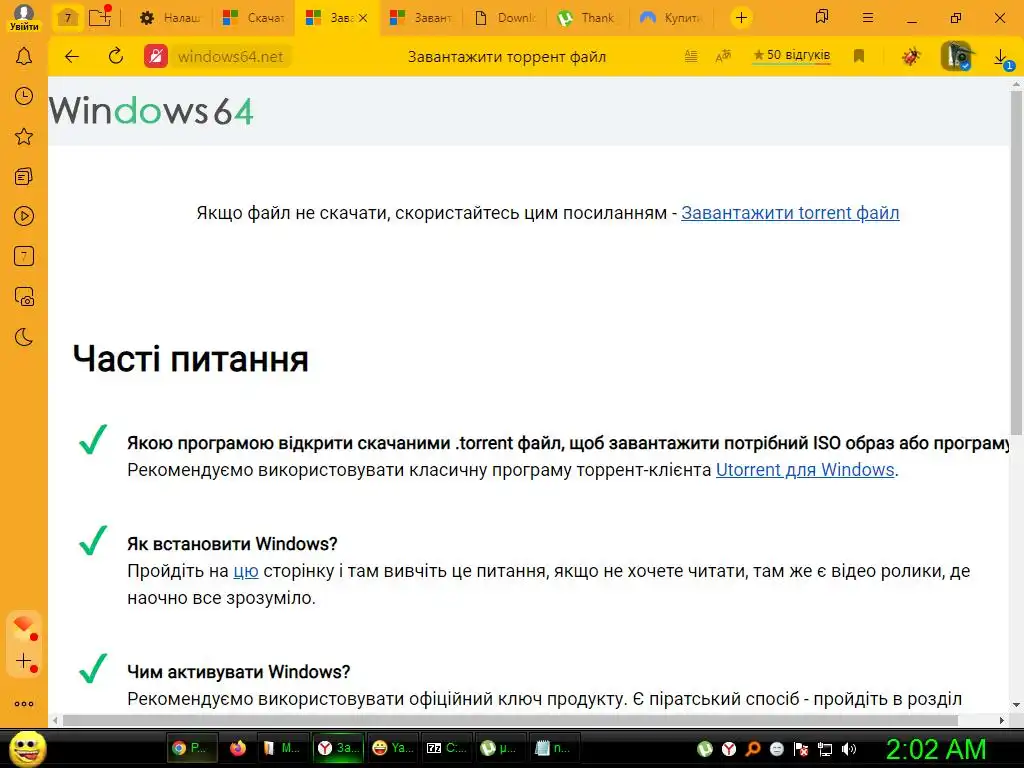Open Favorites star icon in sidebar
Image resolution: width=1024 pixels, height=768 pixels.
tap(24, 136)
